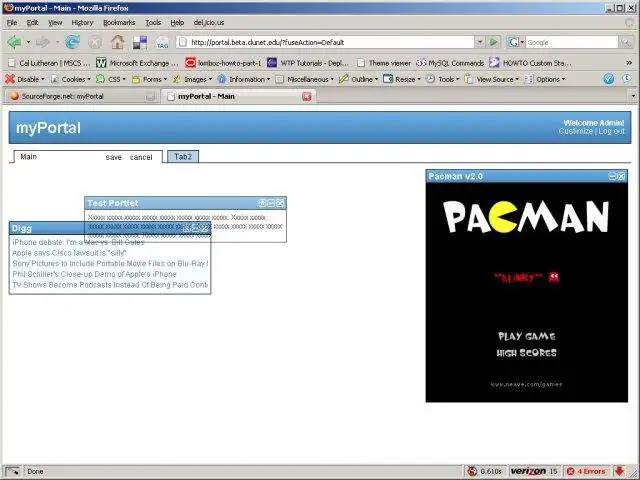Open the Cookies dropdown menu
Screen dimensions: 640x480
click(x=70, y=79)
